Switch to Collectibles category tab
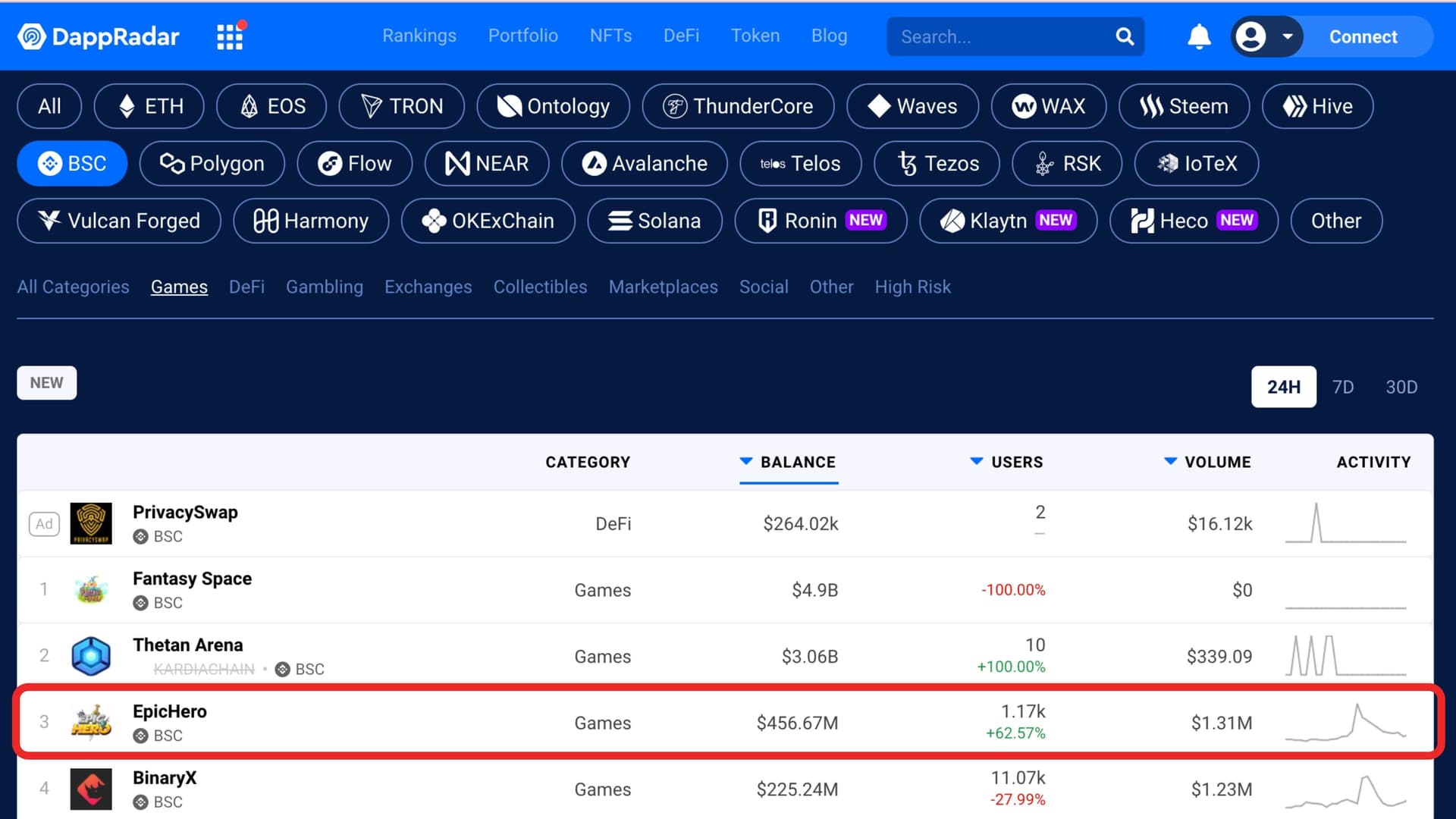This screenshot has height=819, width=1456. pyautogui.click(x=540, y=287)
